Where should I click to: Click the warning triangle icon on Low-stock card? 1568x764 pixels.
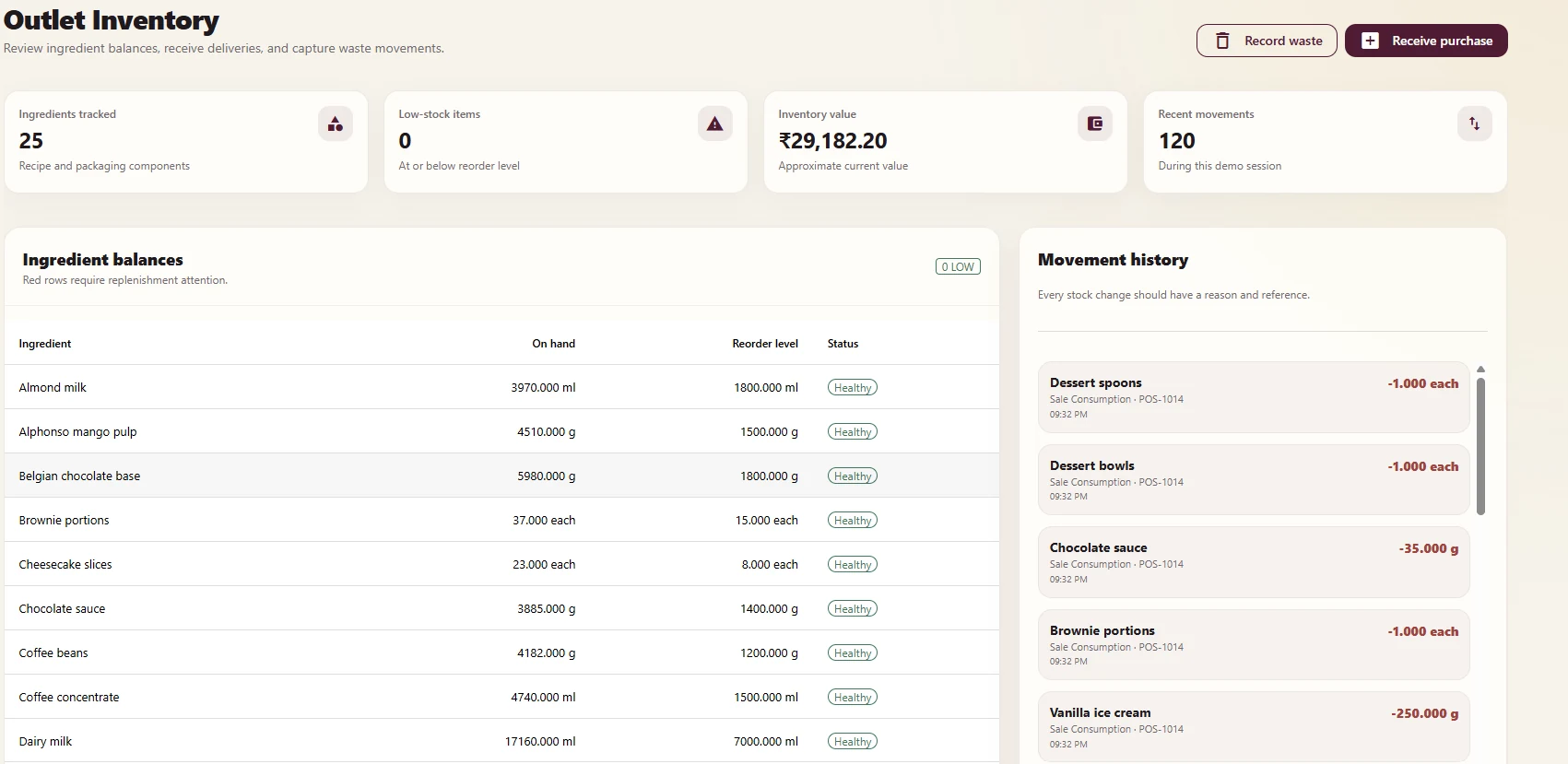pyautogui.click(x=715, y=123)
